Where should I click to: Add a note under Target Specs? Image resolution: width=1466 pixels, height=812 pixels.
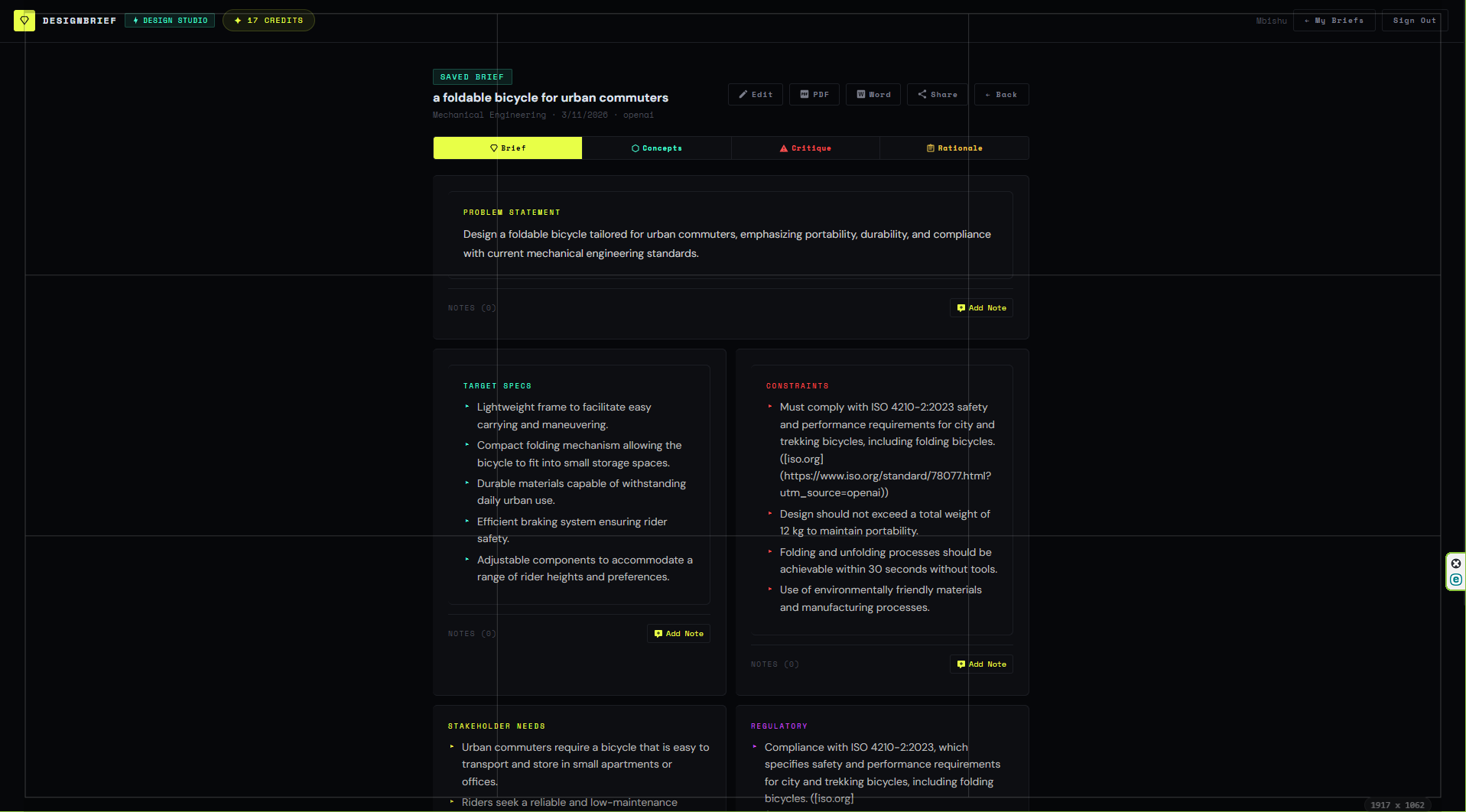tap(678, 633)
